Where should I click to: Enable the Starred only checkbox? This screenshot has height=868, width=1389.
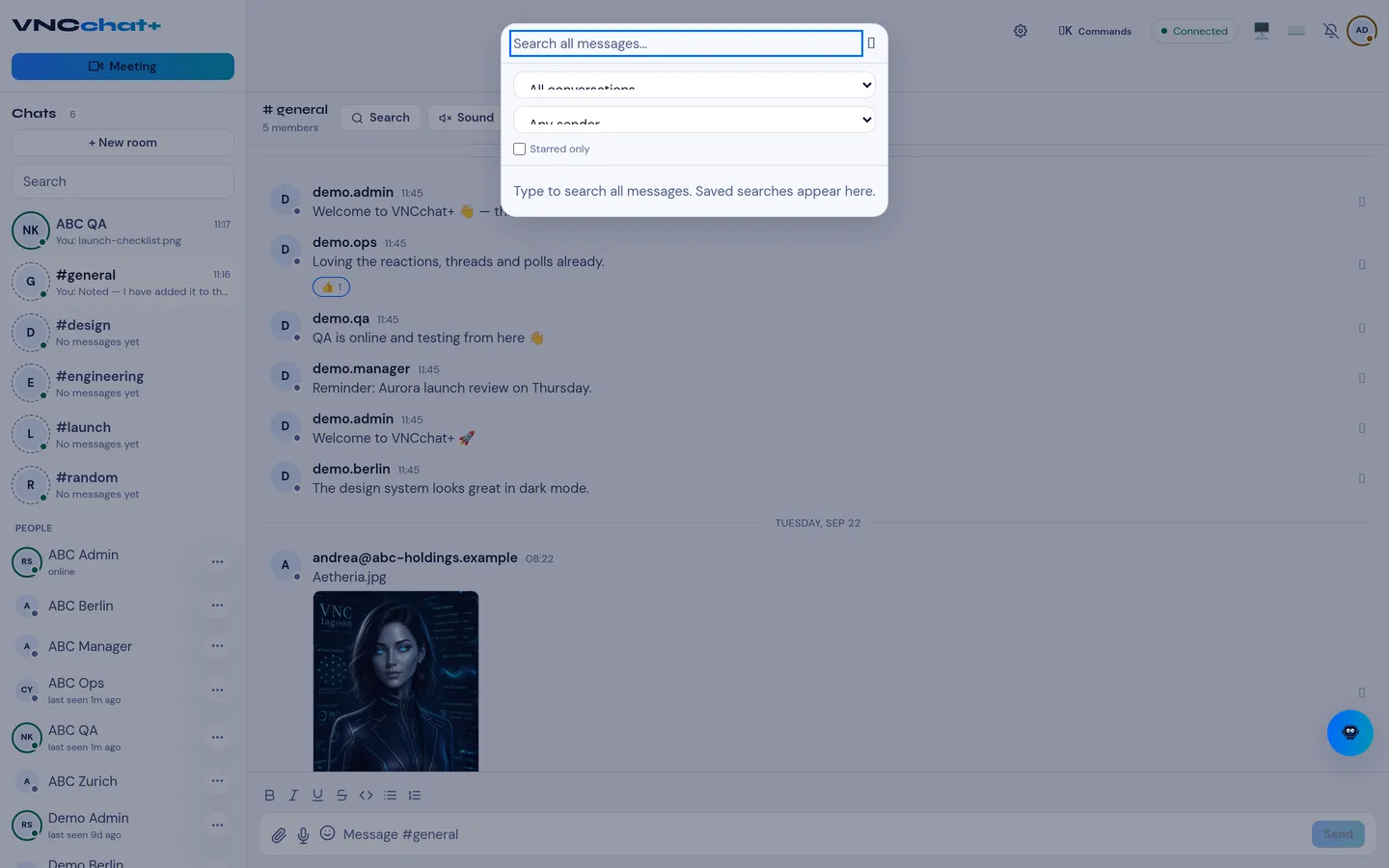(520, 149)
